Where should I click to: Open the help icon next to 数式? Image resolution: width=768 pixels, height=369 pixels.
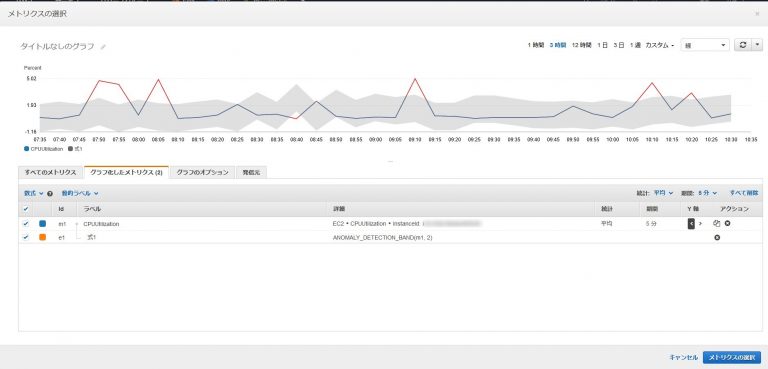pos(50,194)
